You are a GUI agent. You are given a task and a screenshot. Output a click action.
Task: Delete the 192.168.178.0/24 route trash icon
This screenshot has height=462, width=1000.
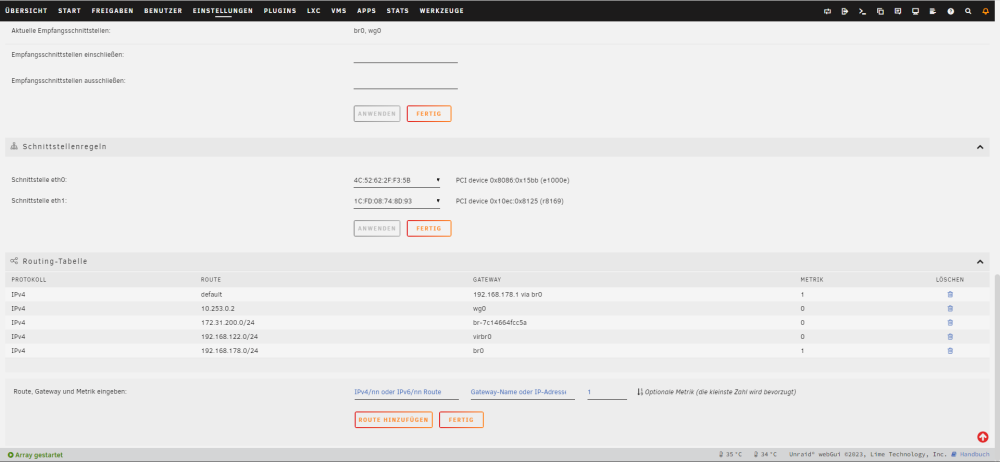(950, 351)
